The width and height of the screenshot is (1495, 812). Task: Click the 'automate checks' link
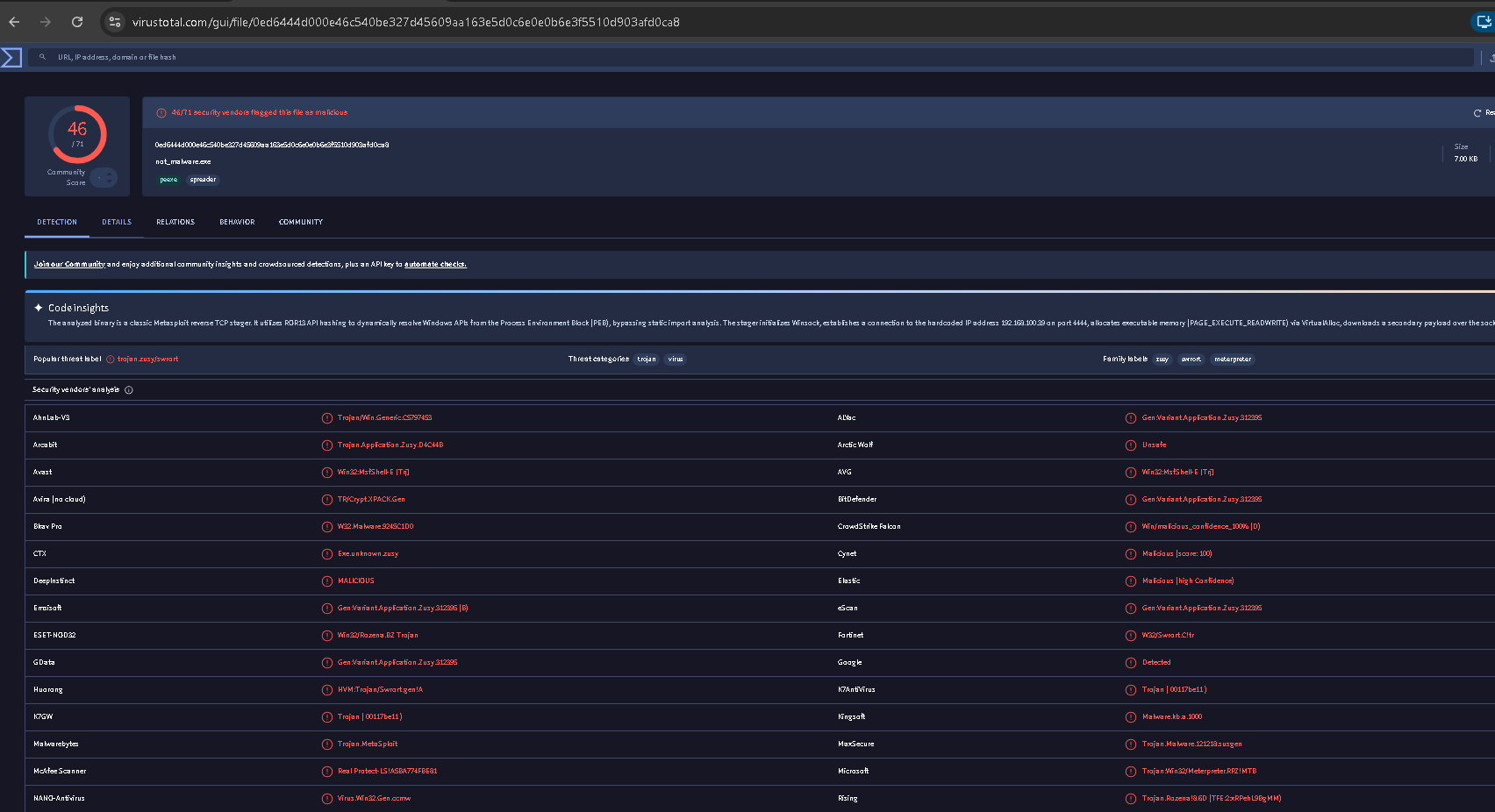435,264
